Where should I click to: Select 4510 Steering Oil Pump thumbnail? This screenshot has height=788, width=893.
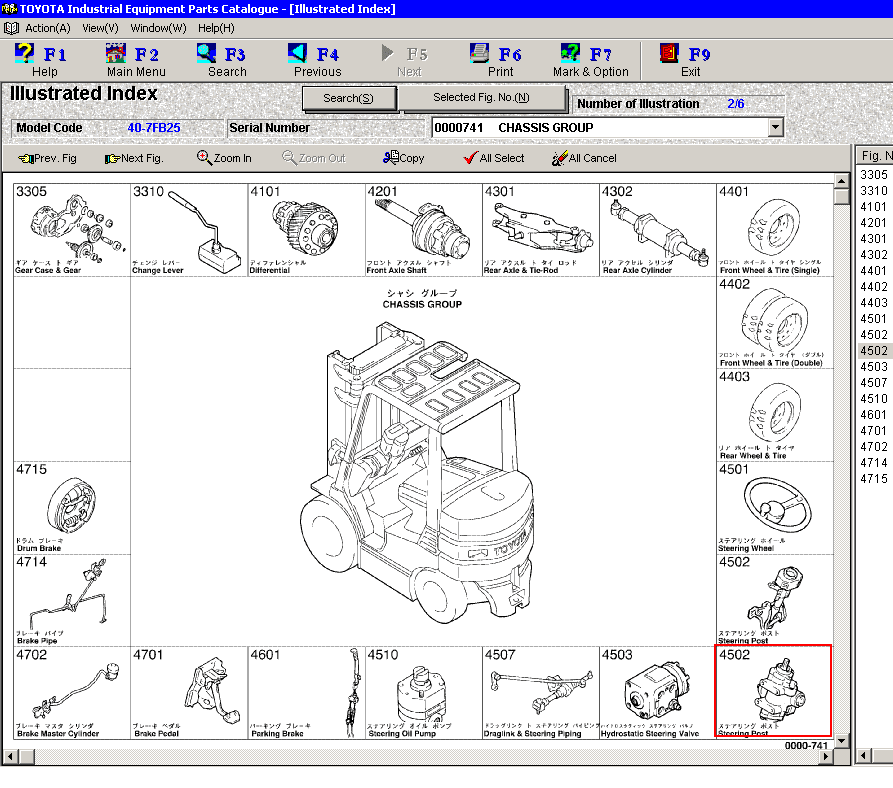point(424,693)
